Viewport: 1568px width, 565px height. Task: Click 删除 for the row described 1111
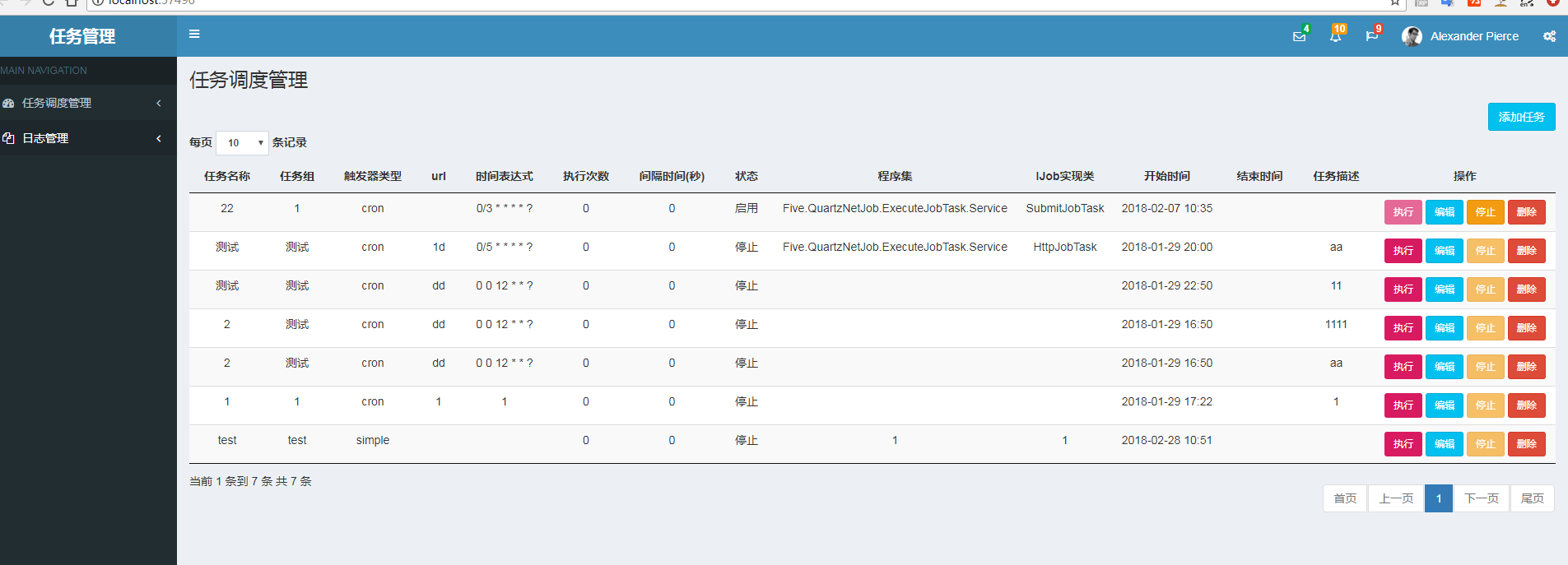pos(1526,328)
